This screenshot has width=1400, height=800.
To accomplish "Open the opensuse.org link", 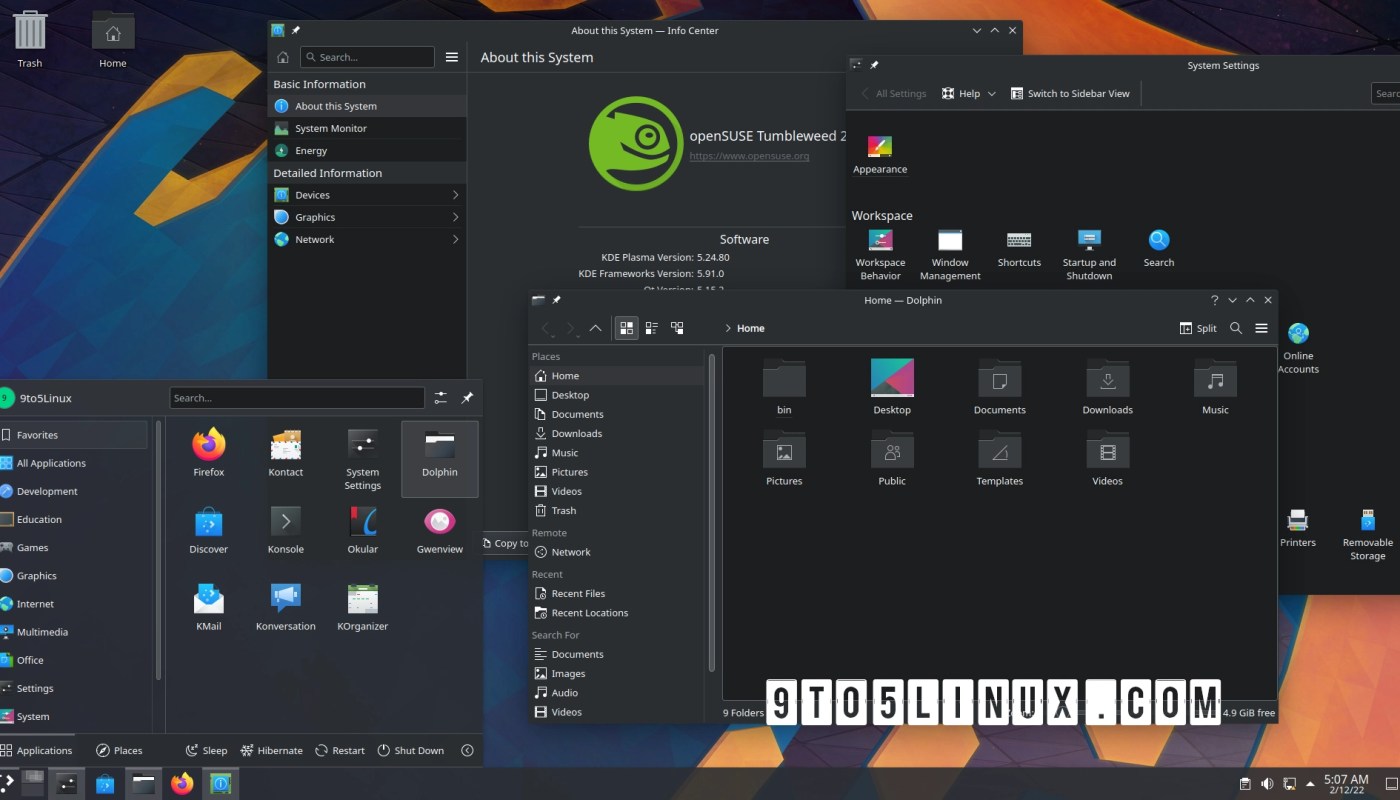I will pyautogui.click(x=749, y=156).
